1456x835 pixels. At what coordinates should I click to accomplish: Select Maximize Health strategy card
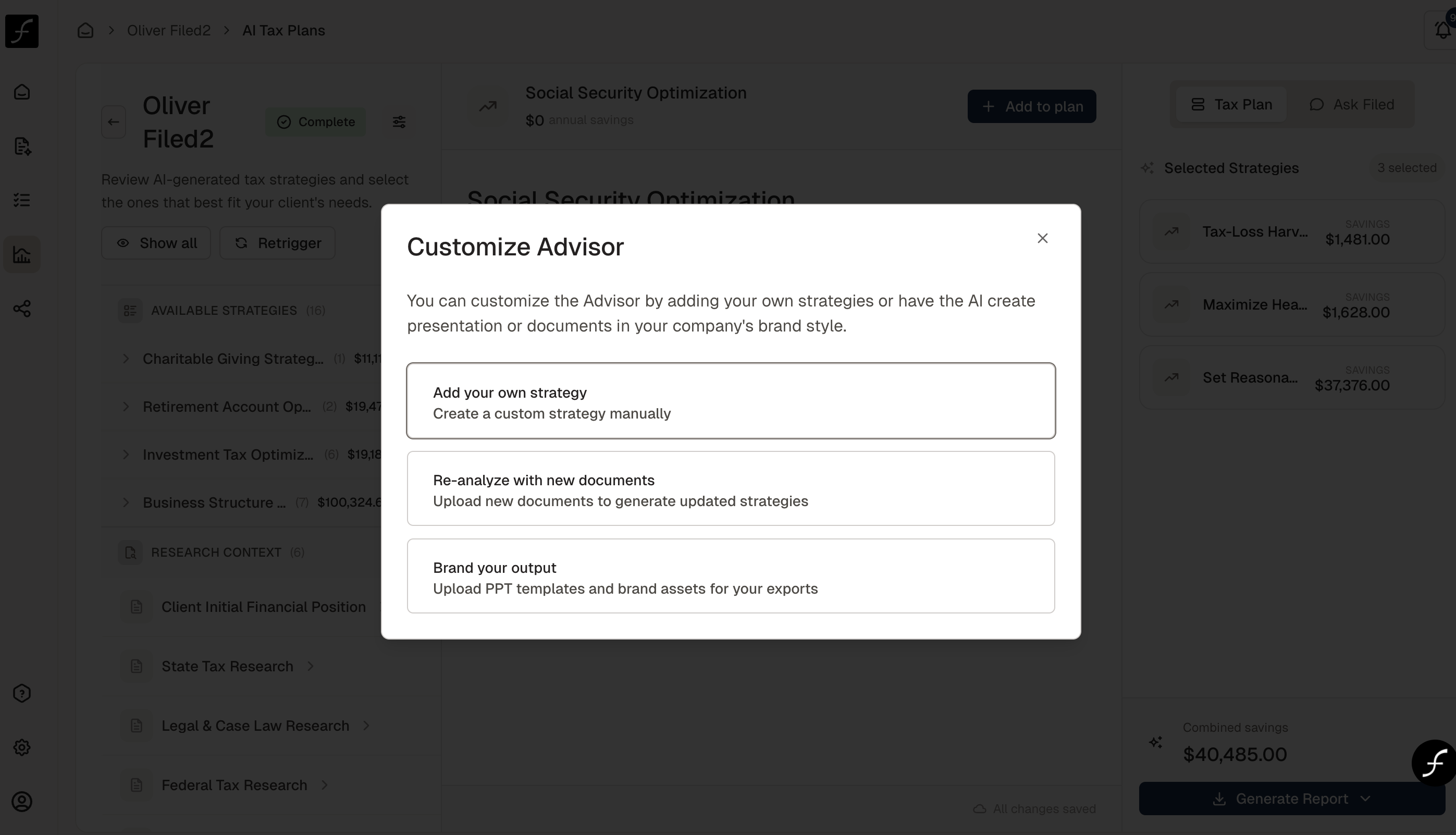pos(1292,304)
